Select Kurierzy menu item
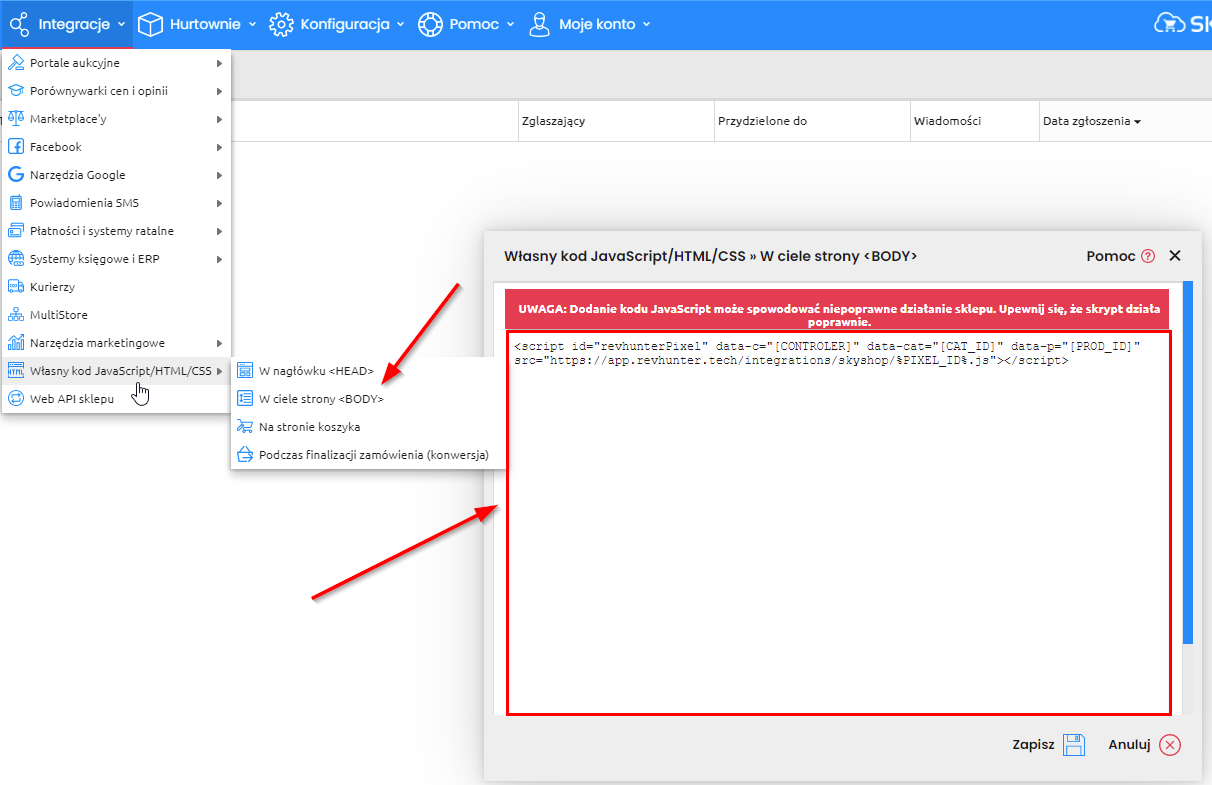This screenshot has width=1212, height=785. [x=116, y=287]
